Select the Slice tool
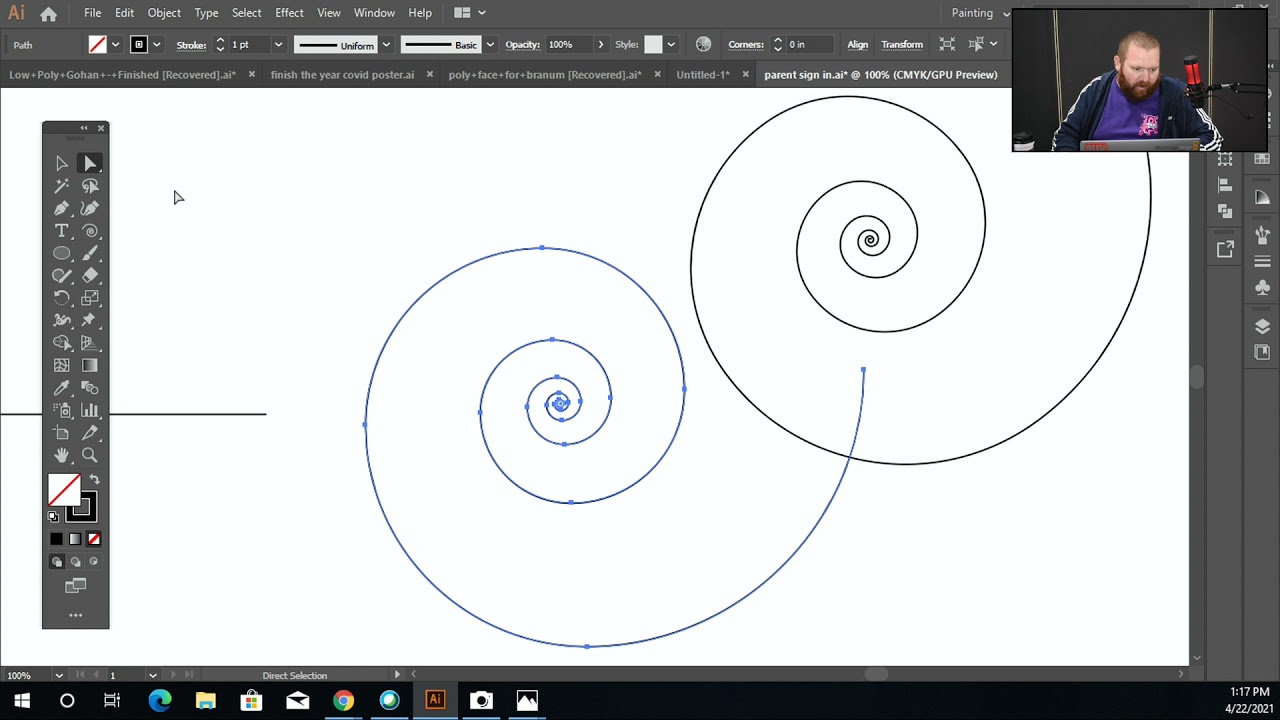Screen dimensions: 1280x720 pyautogui.click(x=90, y=433)
